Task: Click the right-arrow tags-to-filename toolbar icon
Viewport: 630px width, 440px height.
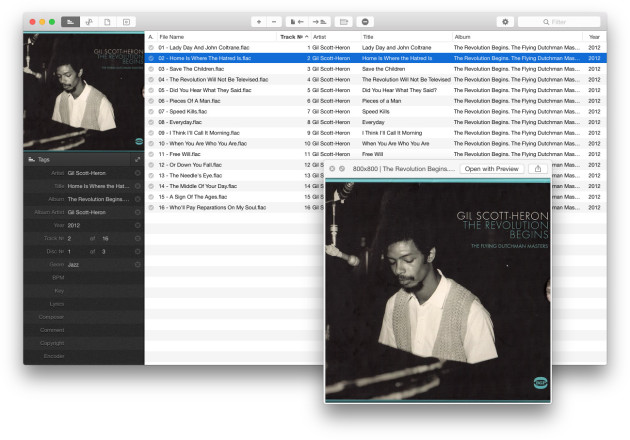Action: 319,21
